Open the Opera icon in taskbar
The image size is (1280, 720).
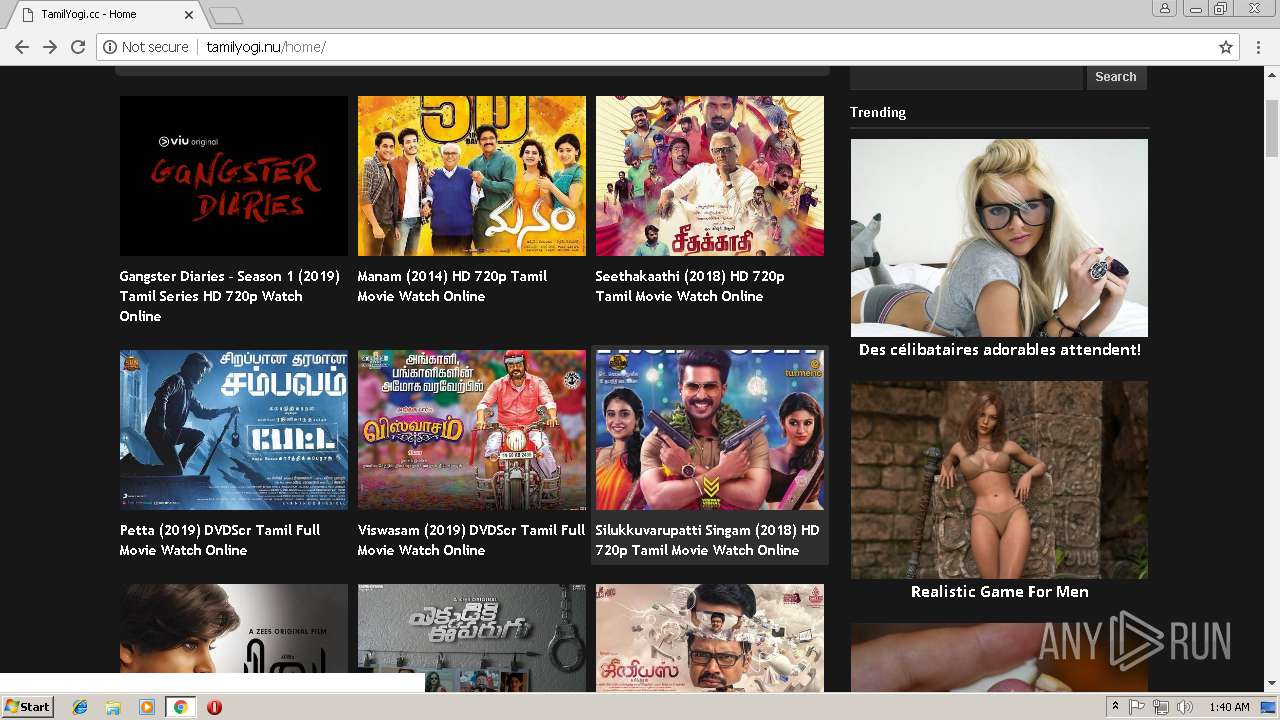point(214,707)
